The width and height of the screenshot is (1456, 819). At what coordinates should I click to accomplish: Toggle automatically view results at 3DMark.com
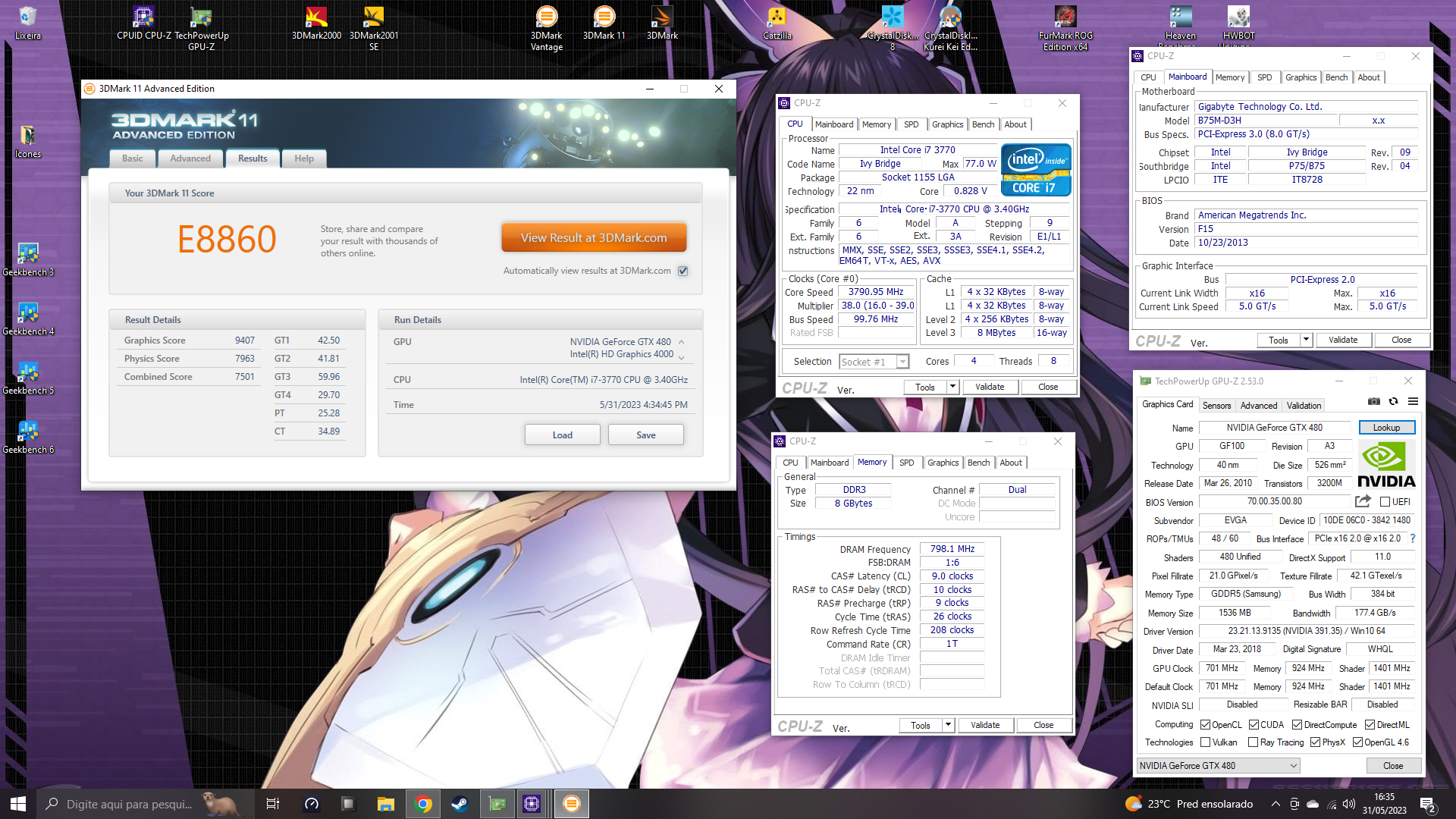(683, 271)
